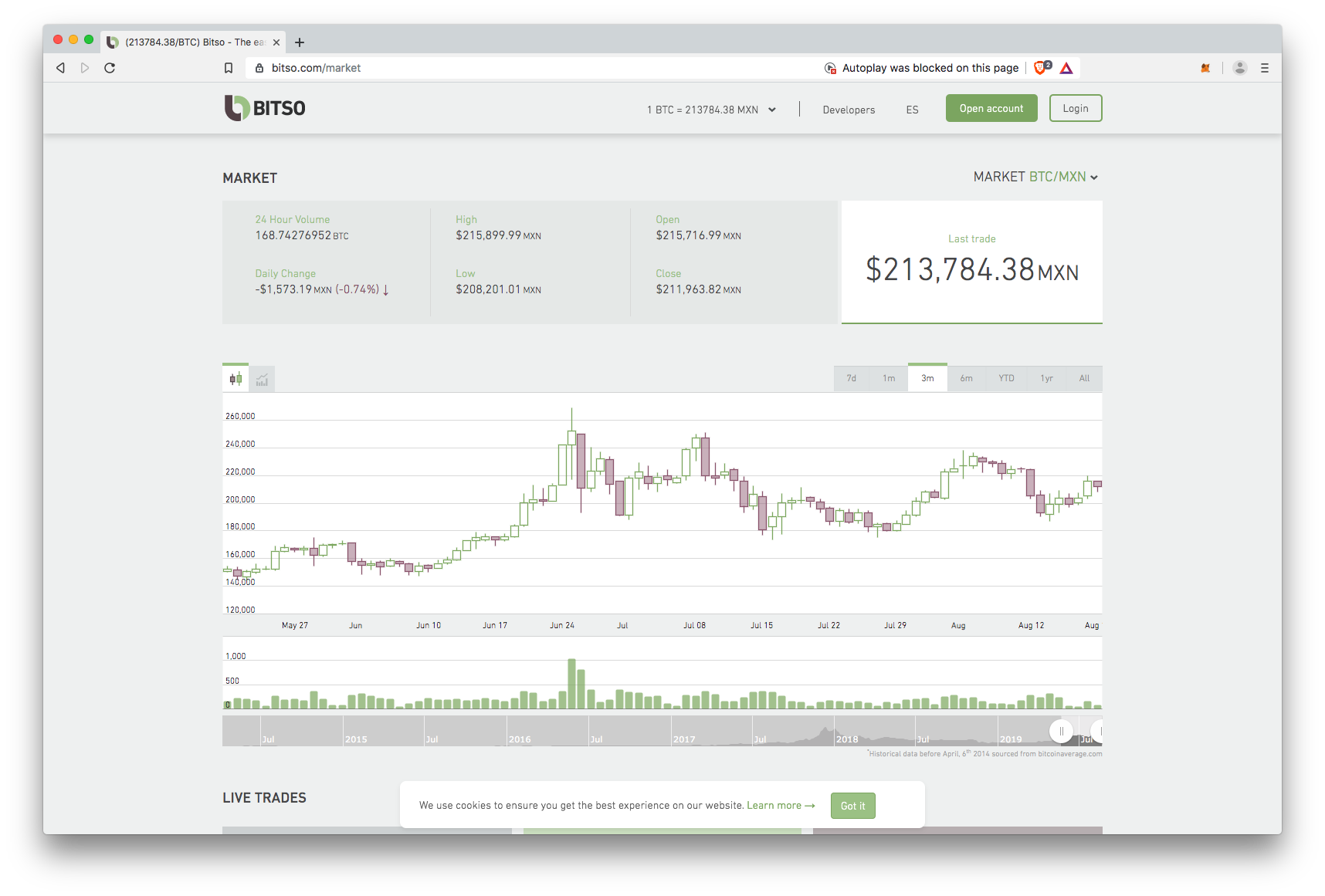1325x896 pixels.
Task: Select the 6m chart range
Action: pyautogui.click(x=966, y=378)
